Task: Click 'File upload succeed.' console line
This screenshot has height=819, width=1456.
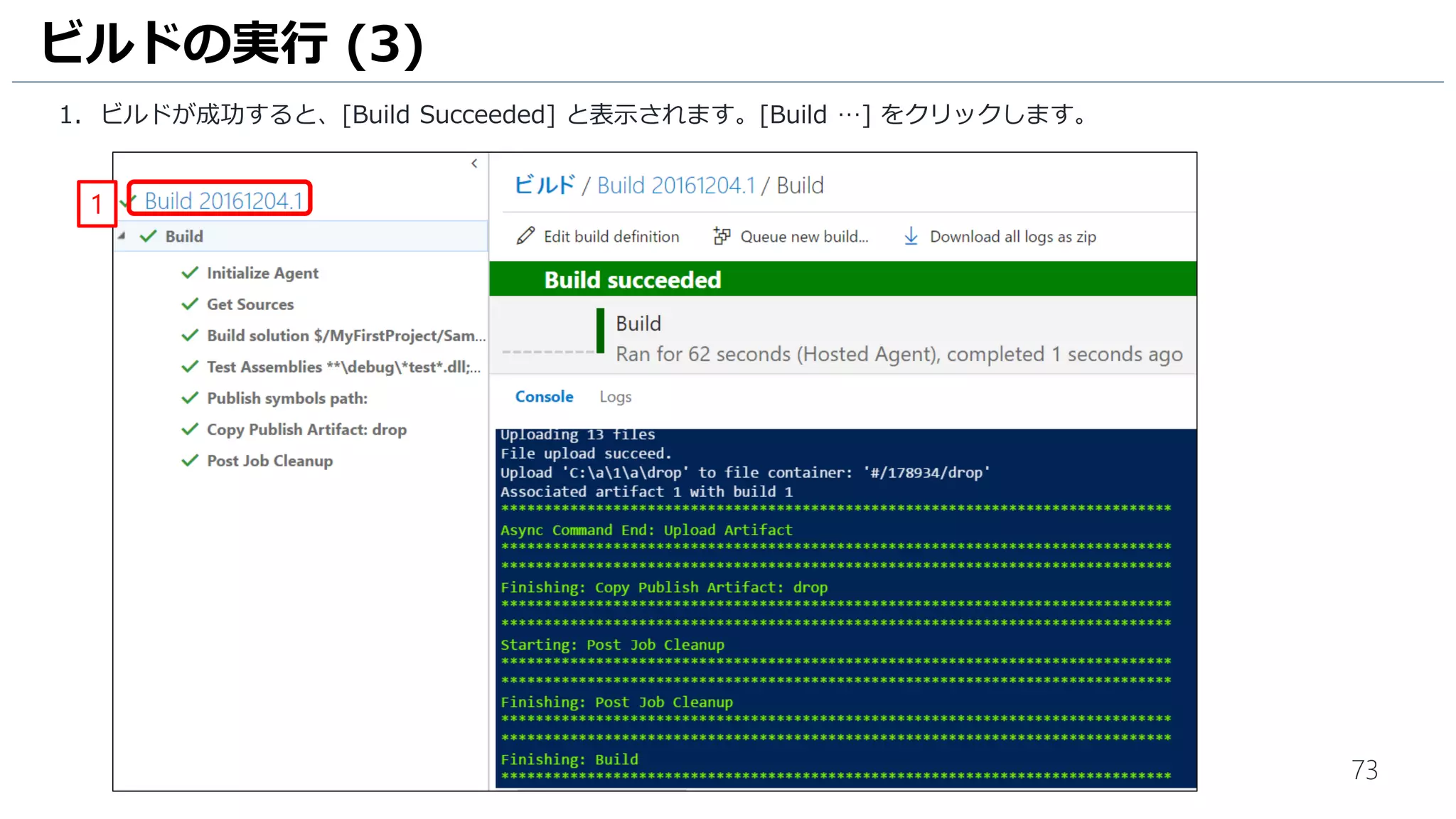Action: (x=586, y=454)
